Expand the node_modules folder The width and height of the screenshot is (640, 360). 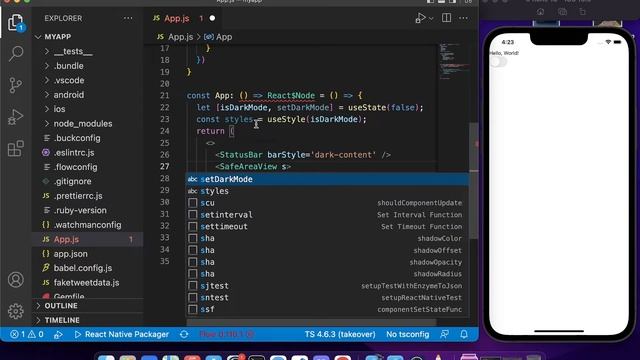click(83, 124)
